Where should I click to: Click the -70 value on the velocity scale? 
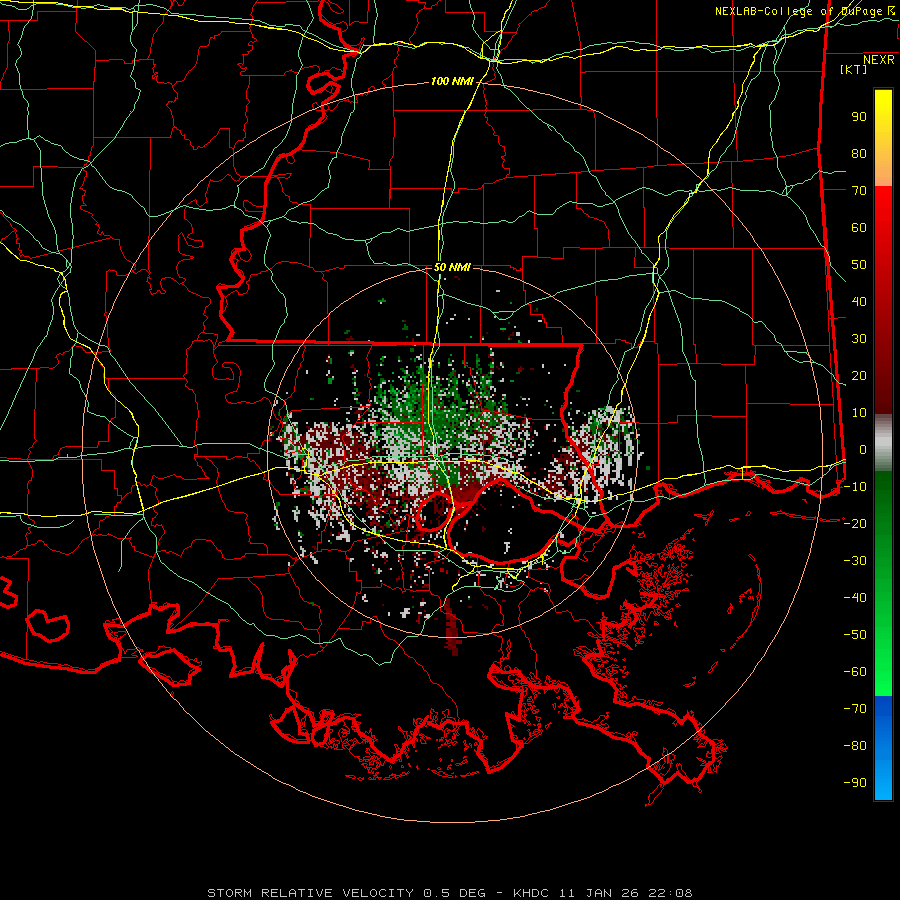(855, 708)
